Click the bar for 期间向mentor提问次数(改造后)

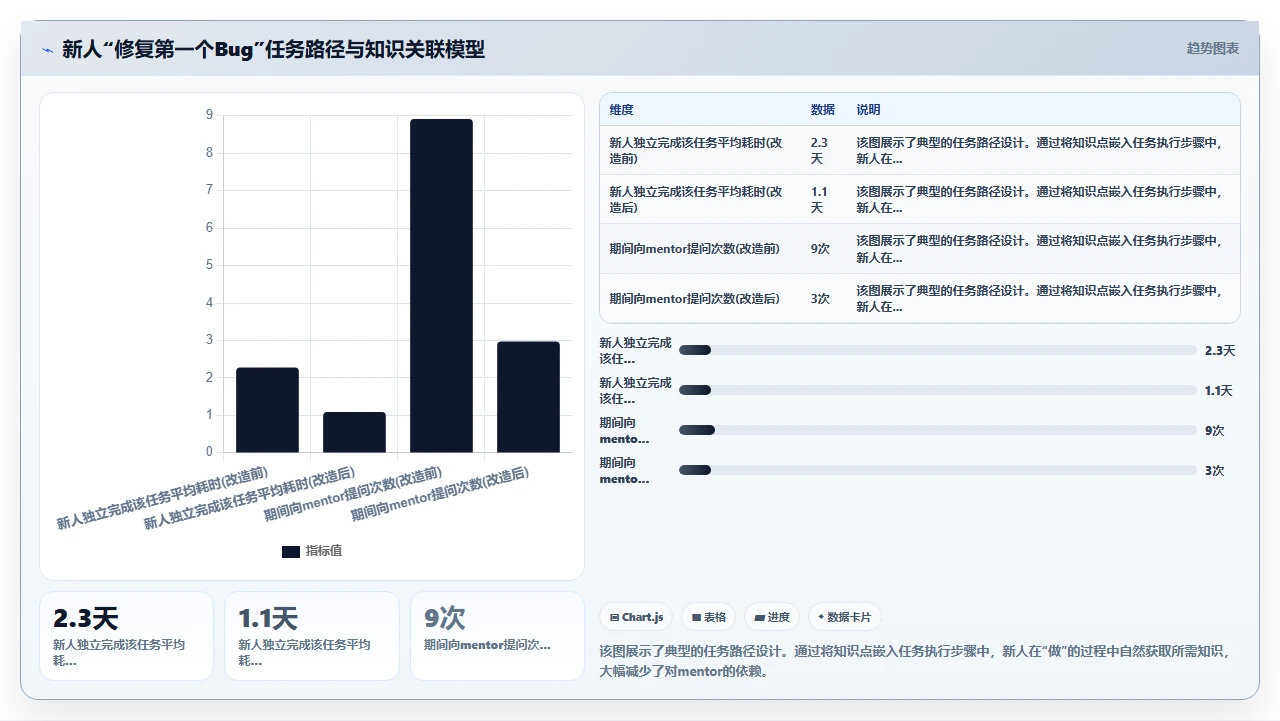[528, 397]
